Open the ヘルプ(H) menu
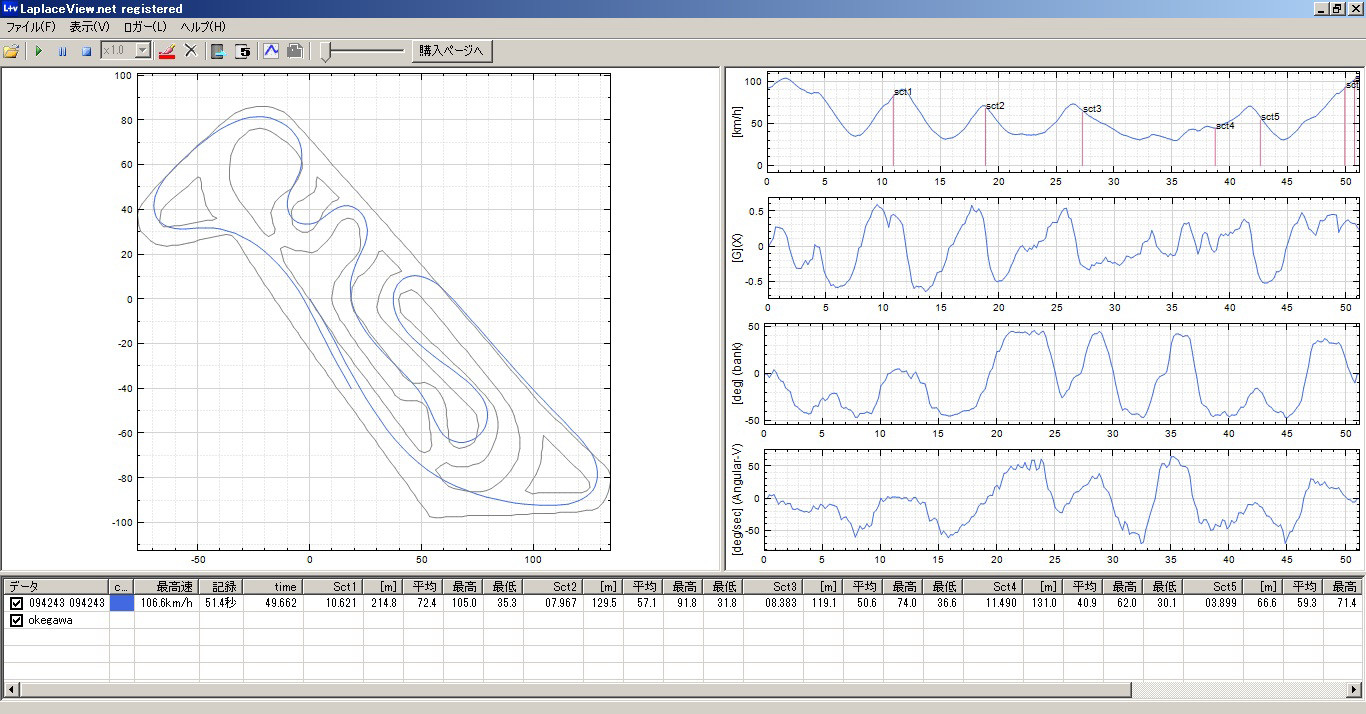The image size is (1366, 714). [203, 27]
